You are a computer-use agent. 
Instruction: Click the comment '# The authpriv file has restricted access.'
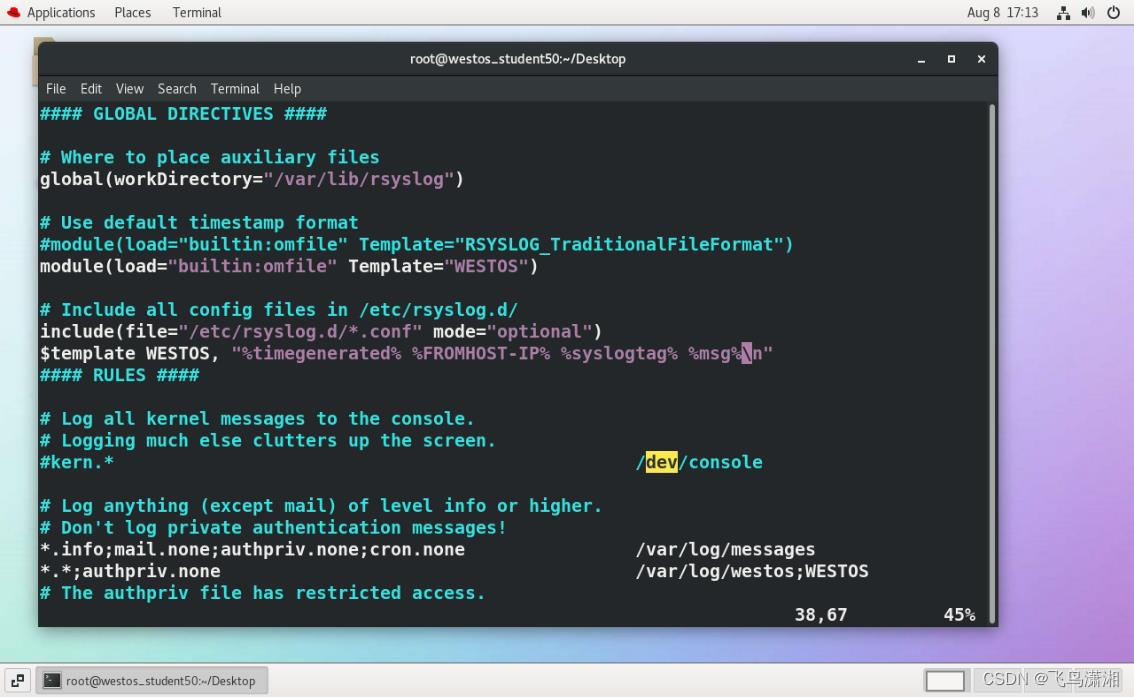263,593
